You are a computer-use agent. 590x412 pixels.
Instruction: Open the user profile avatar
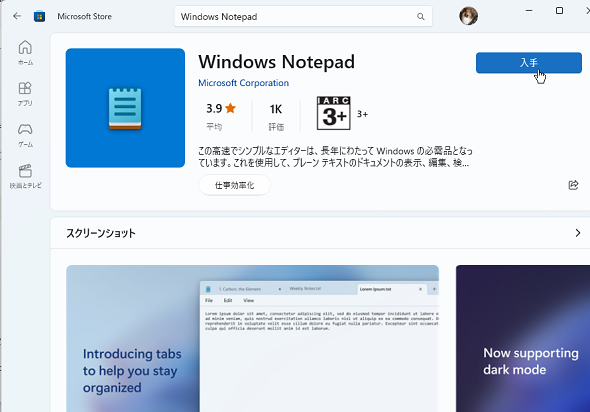point(468,16)
